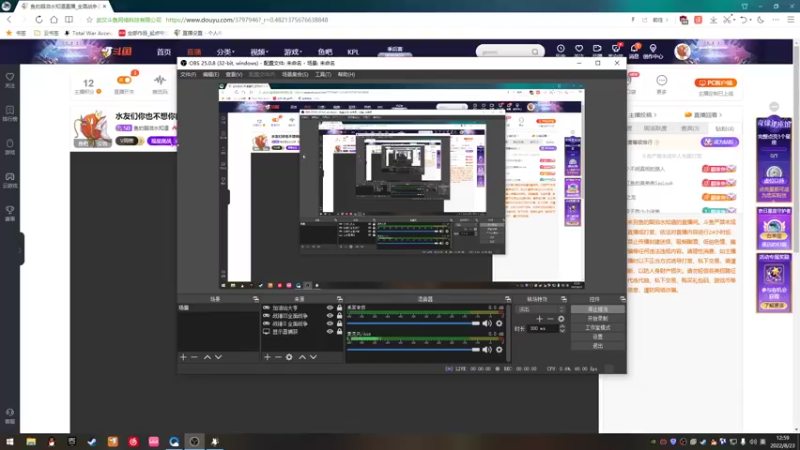Screen dimensions: 800x450
Task: Click the browser home icon
Action: click(x=54, y=19)
